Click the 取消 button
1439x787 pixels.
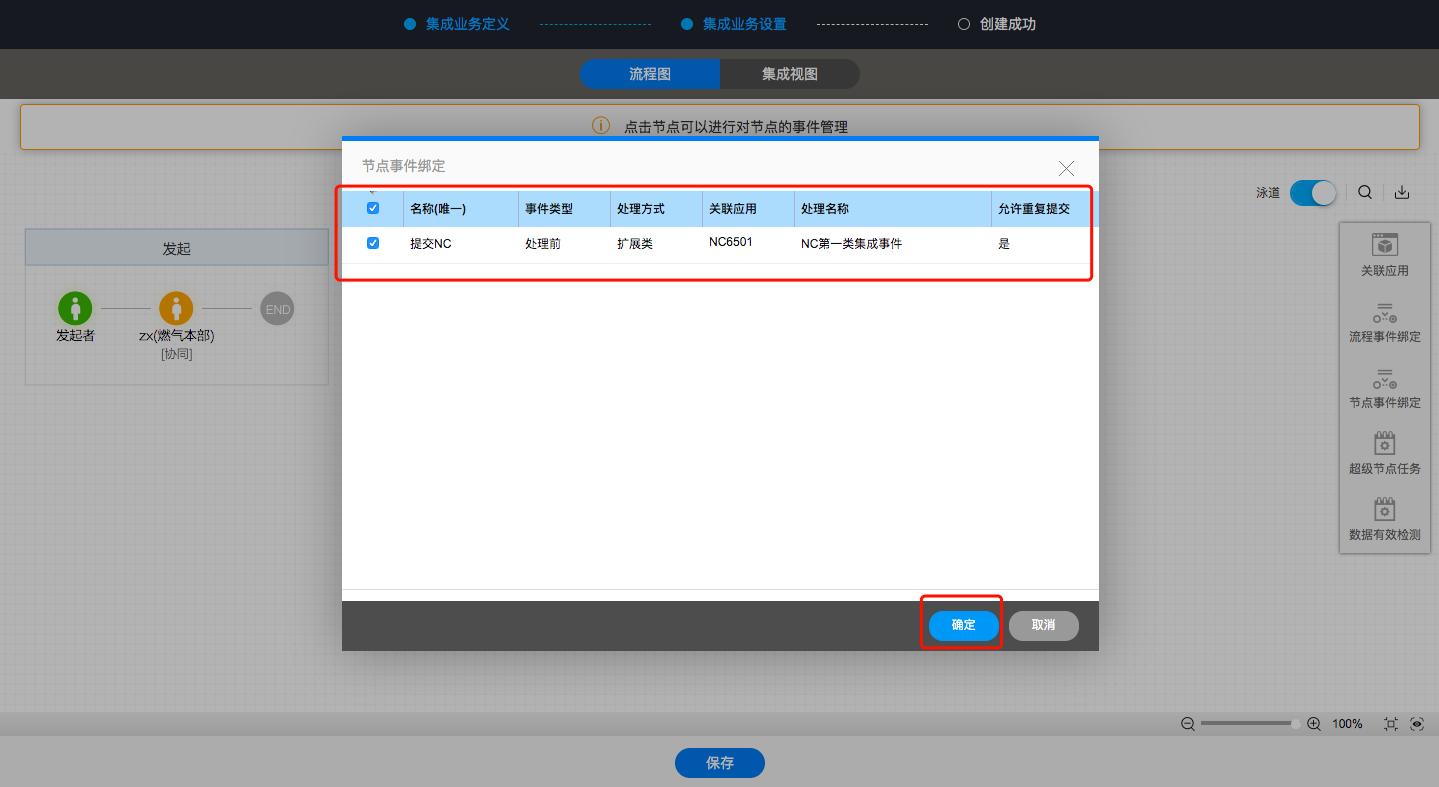pyautogui.click(x=1043, y=625)
